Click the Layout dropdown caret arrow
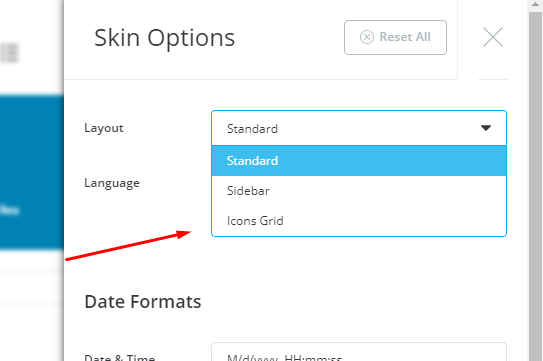Image resolution: width=543 pixels, height=361 pixels. click(x=486, y=128)
